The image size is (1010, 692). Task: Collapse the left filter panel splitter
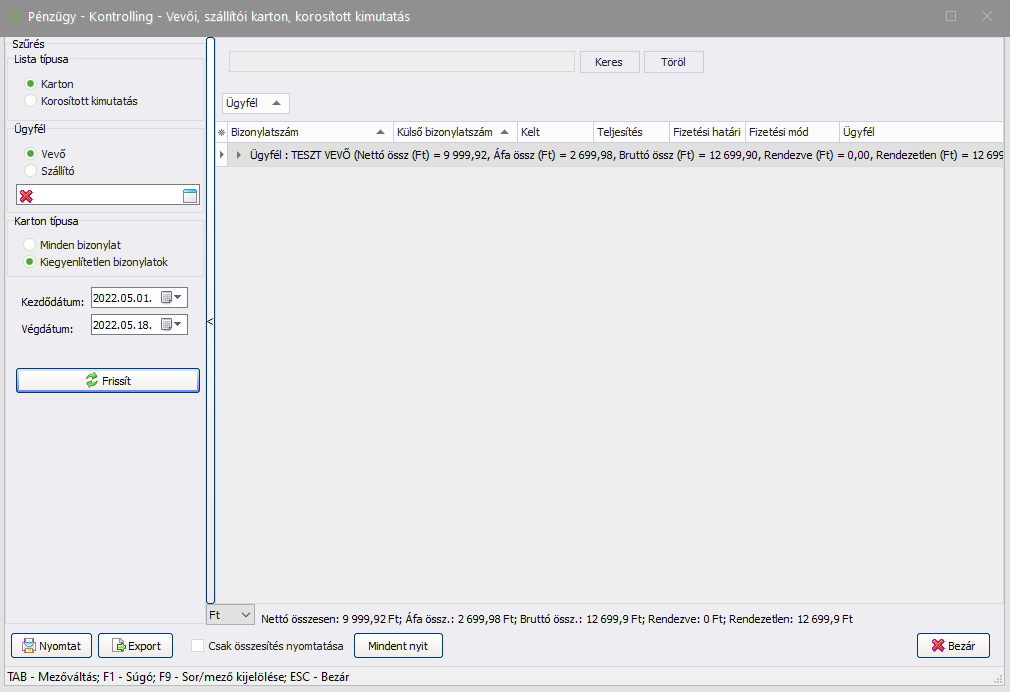210,321
